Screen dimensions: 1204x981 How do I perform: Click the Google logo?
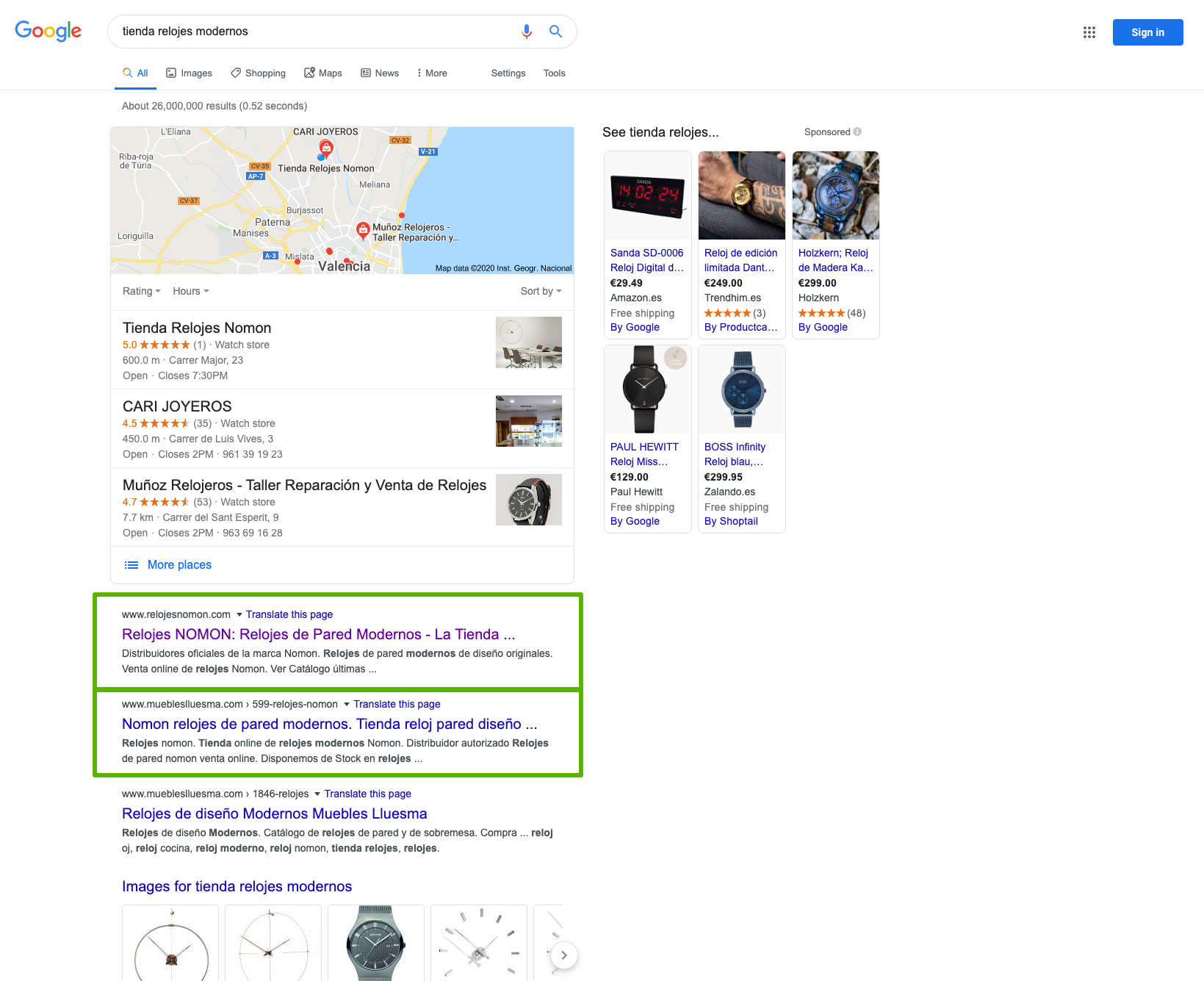[x=48, y=31]
